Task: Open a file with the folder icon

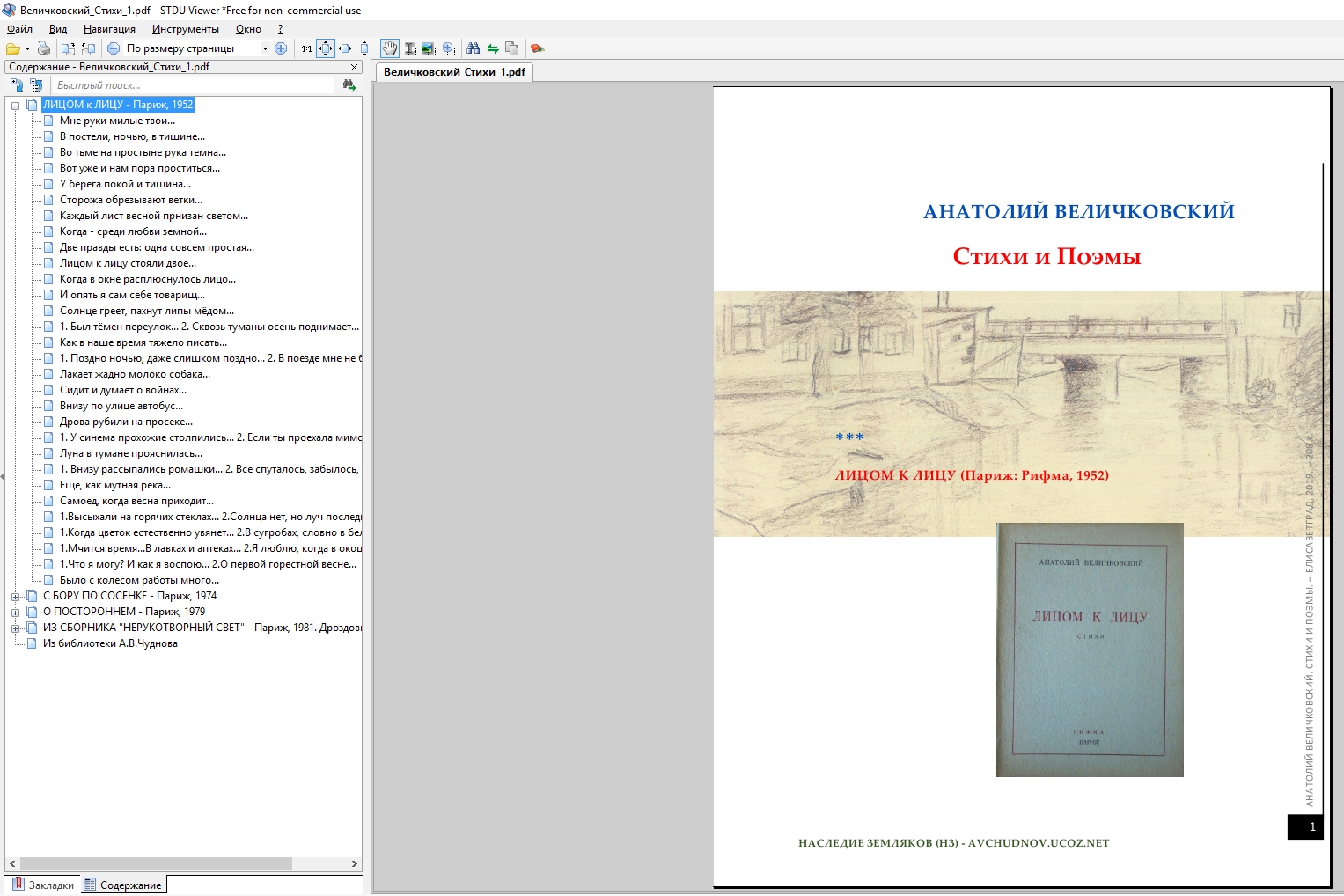Action: (x=12, y=48)
